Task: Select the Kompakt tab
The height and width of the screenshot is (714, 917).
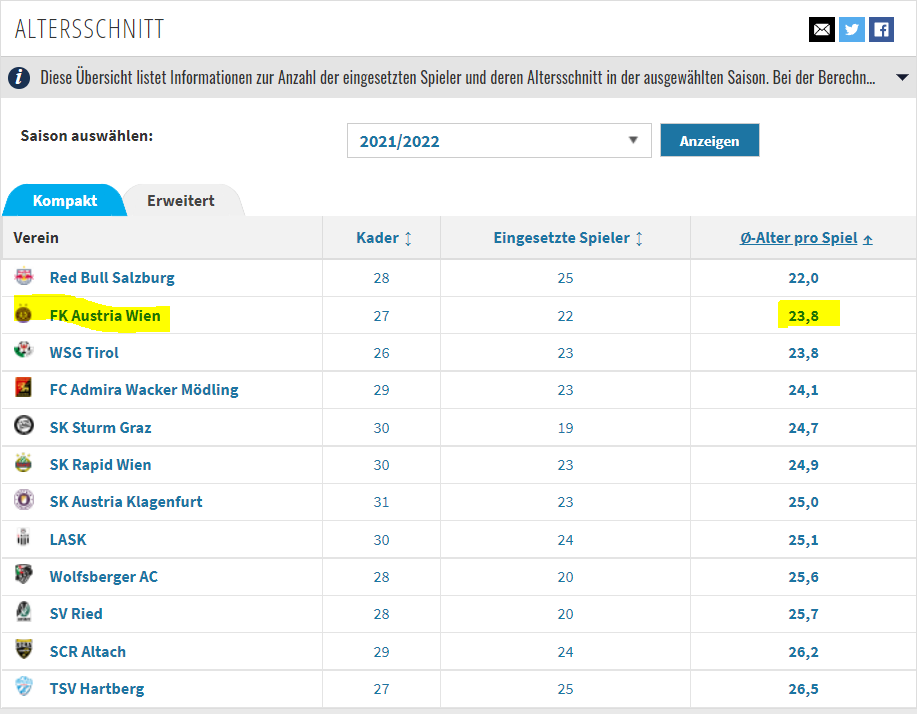Action: pyautogui.click(x=65, y=201)
